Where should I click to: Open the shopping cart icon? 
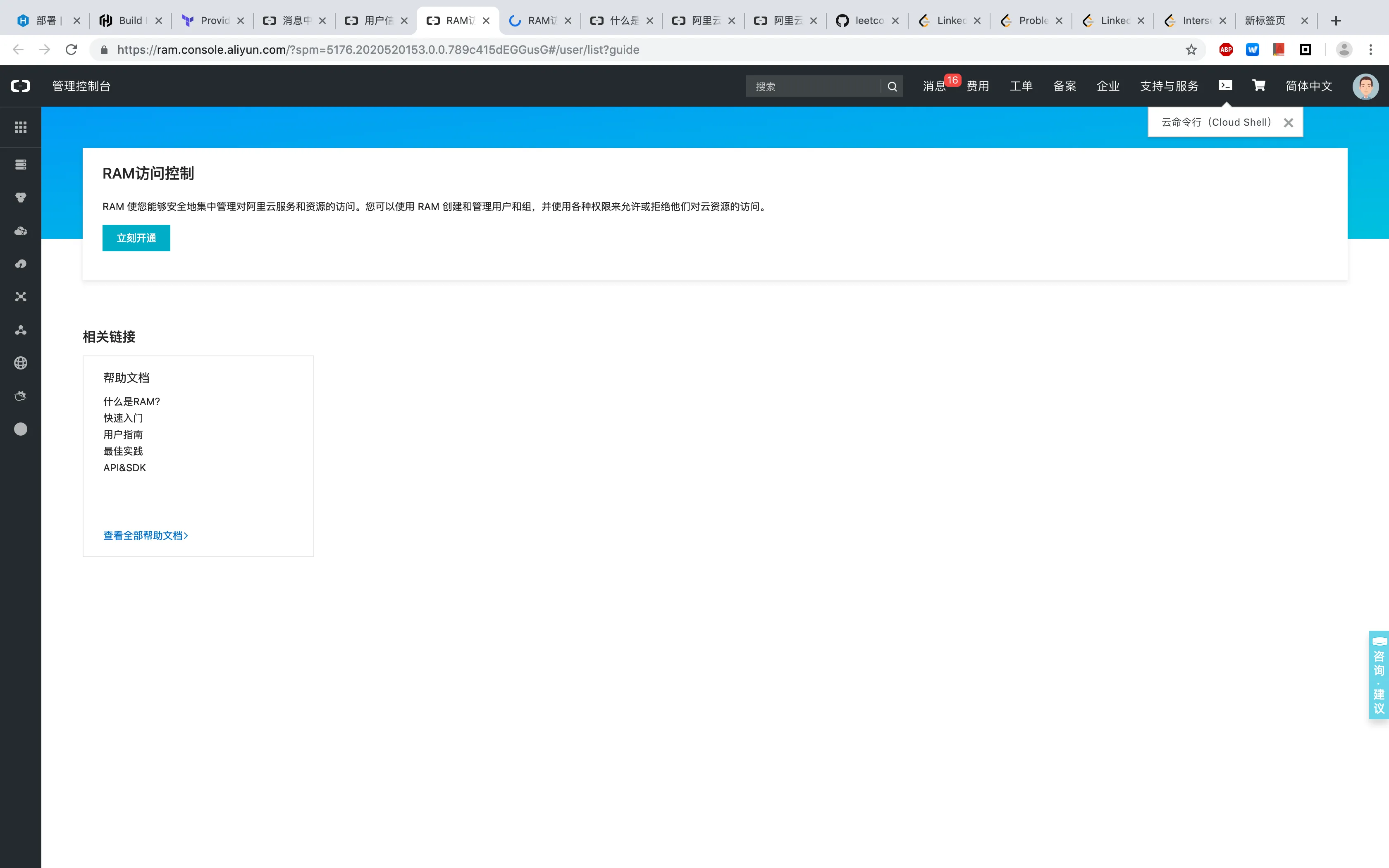(x=1259, y=86)
